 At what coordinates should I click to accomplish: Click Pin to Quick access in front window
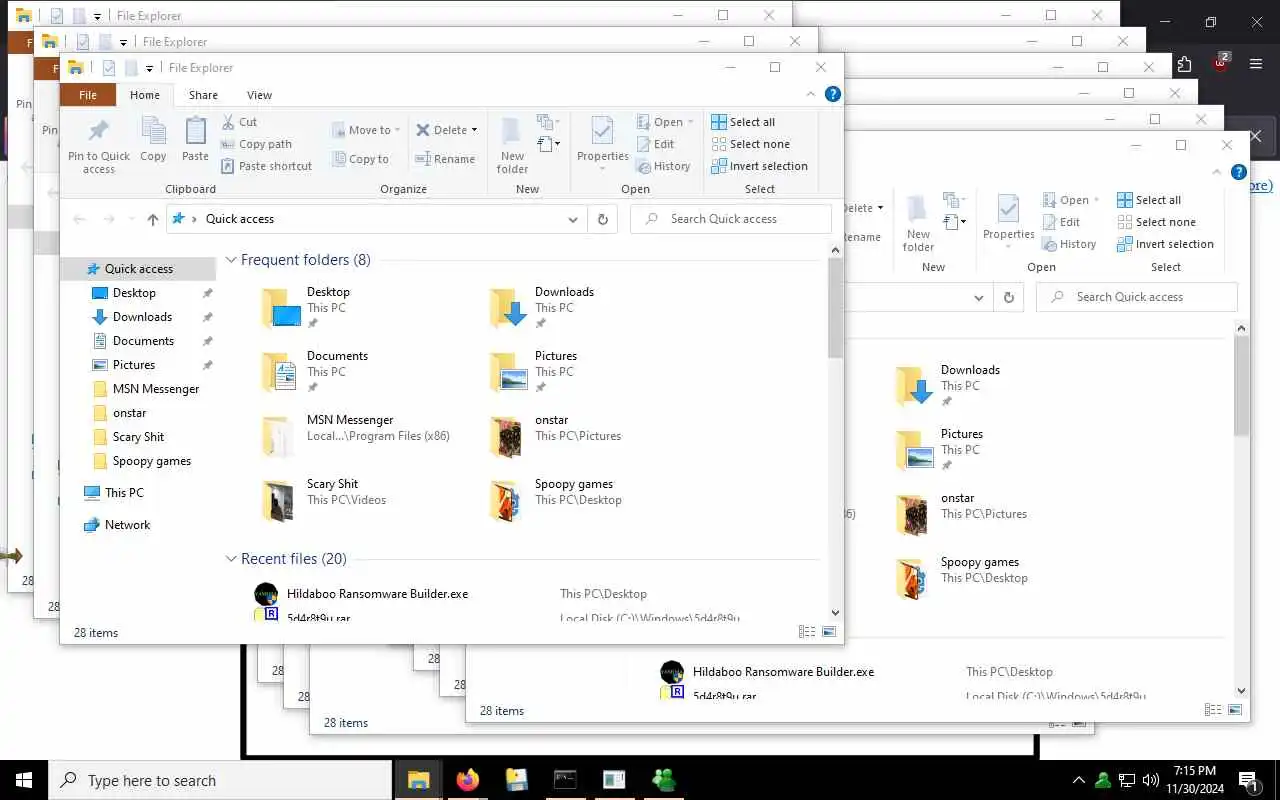point(99,146)
